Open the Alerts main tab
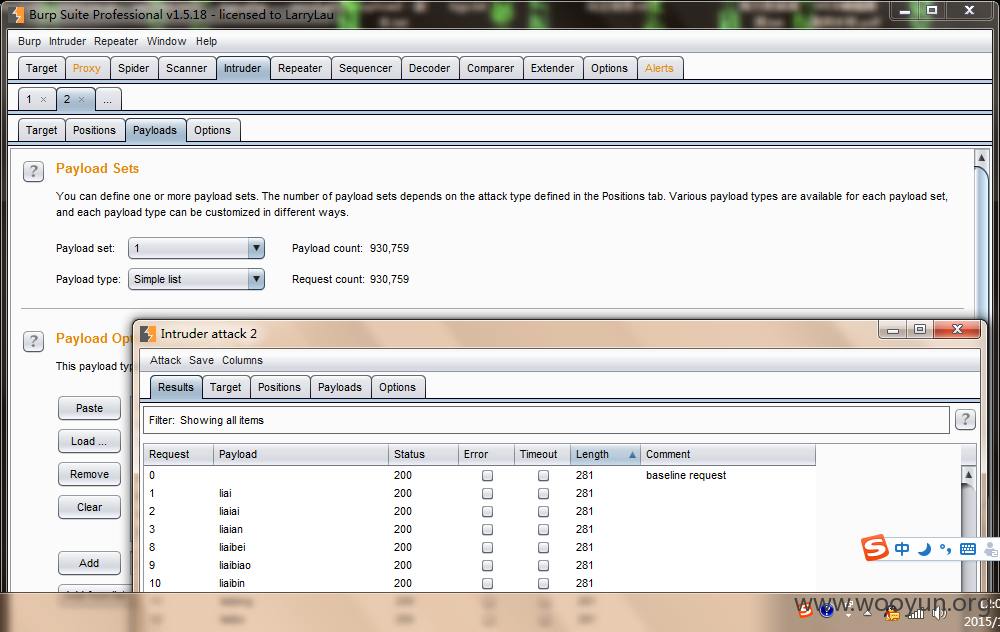Image resolution: width=1000 pixels, height=632 pixels. [659, 68]
